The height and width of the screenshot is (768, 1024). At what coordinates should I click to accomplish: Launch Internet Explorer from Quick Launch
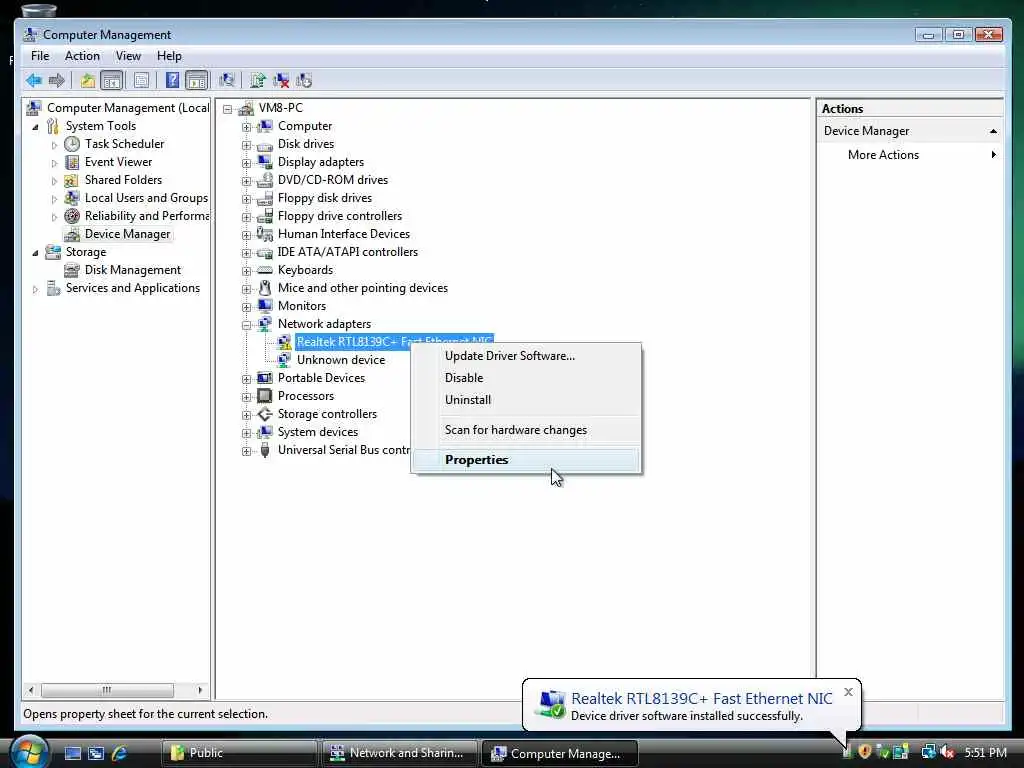(120, 753)
